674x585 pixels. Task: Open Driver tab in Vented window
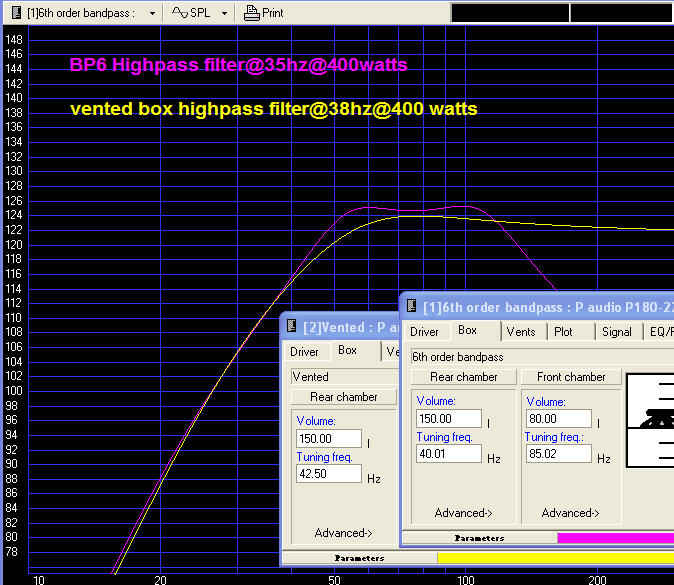[304, 352]
